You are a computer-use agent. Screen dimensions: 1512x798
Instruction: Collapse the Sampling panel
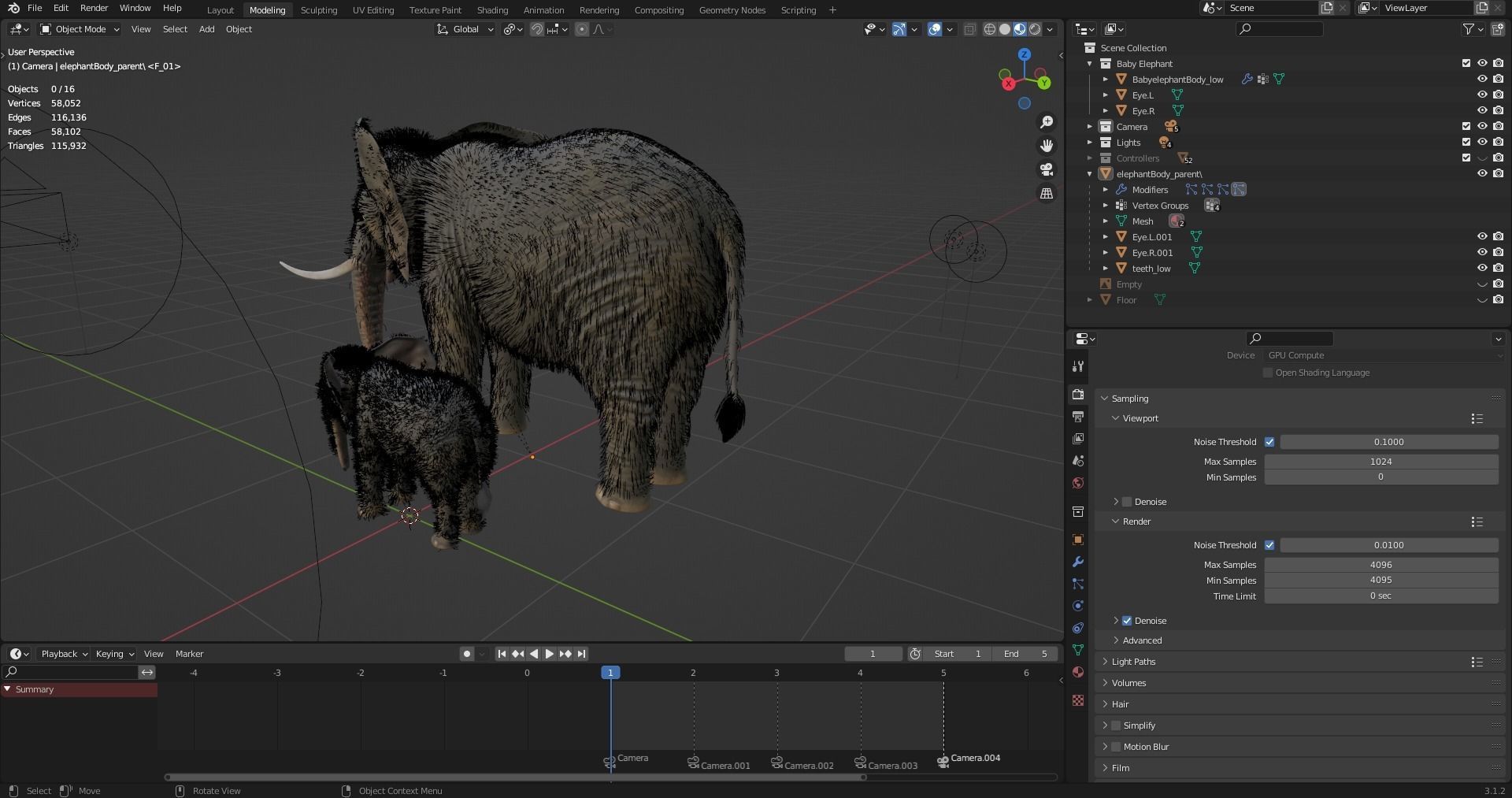click(1105, 399)
